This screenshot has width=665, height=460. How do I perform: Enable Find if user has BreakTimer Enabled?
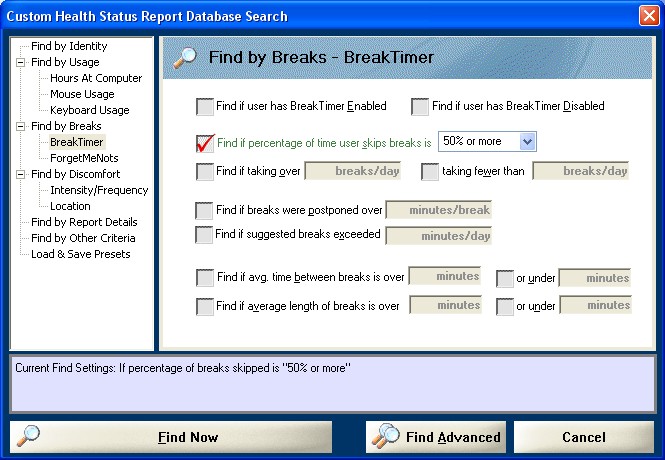pyautogui.click(x=205, y=106)
